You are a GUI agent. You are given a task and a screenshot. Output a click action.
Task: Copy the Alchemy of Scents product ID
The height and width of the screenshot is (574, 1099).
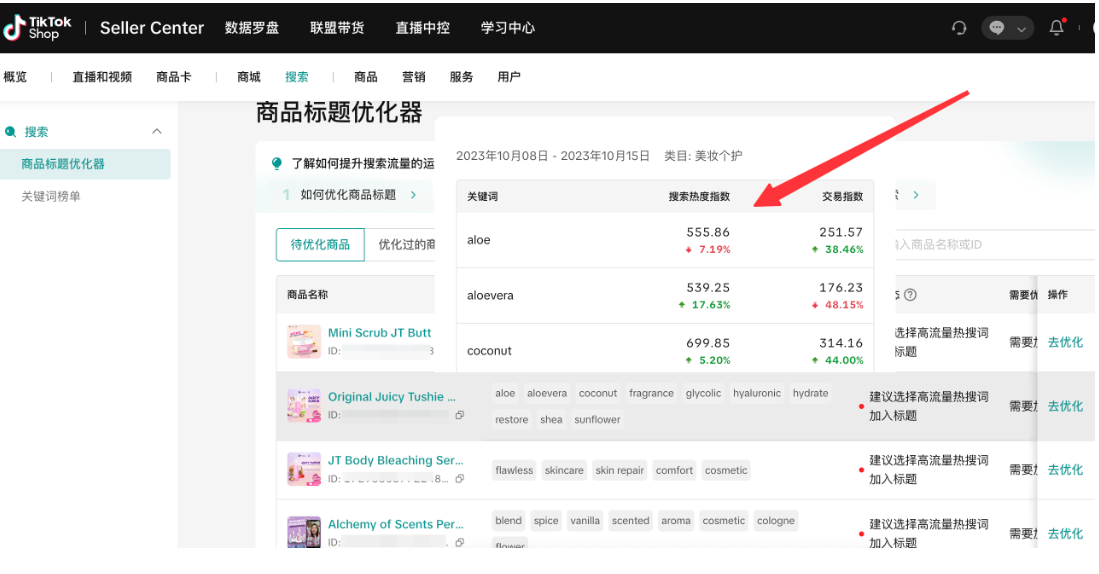(x=460, y=542)
